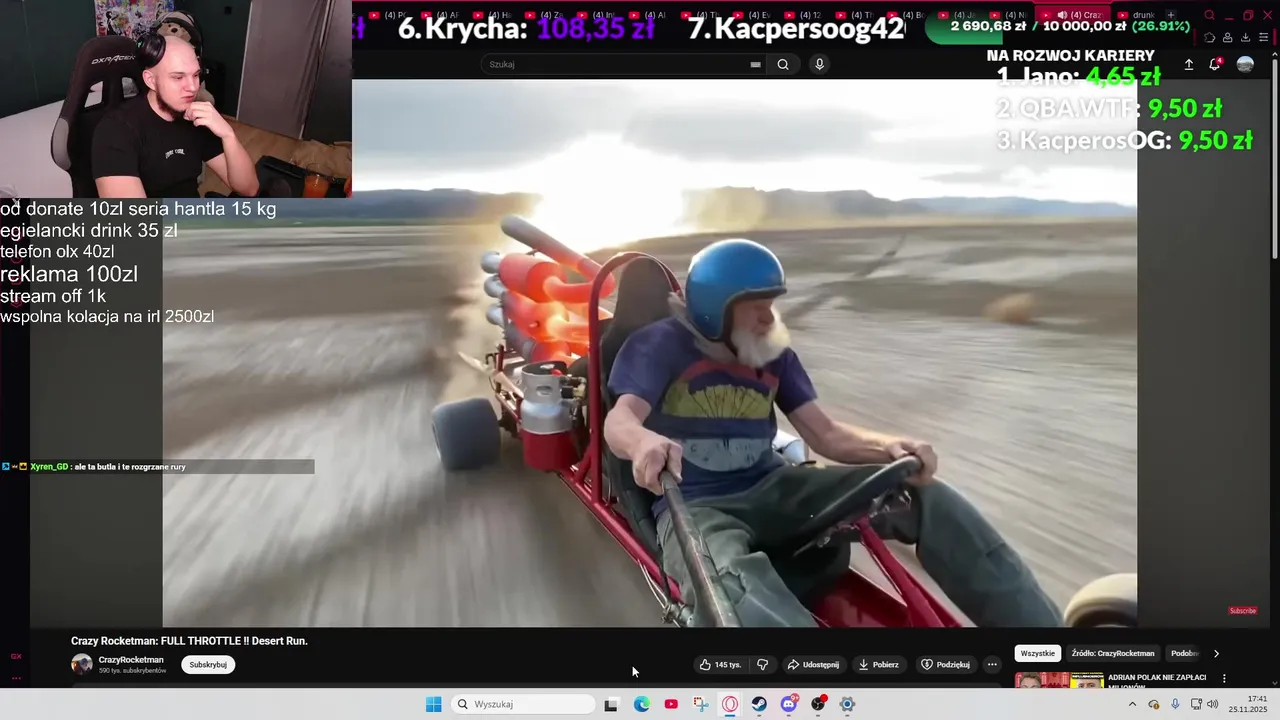The width and height of the screenshot is (1280, 720).
Task: Click the YouTube search magnifier button
Action: pyautogui.click(x=783, y=64)
